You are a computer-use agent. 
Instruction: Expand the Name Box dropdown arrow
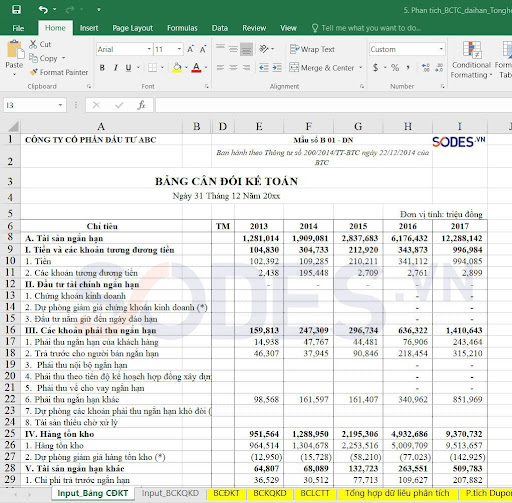pyautogui.click(x=60, y=105)
